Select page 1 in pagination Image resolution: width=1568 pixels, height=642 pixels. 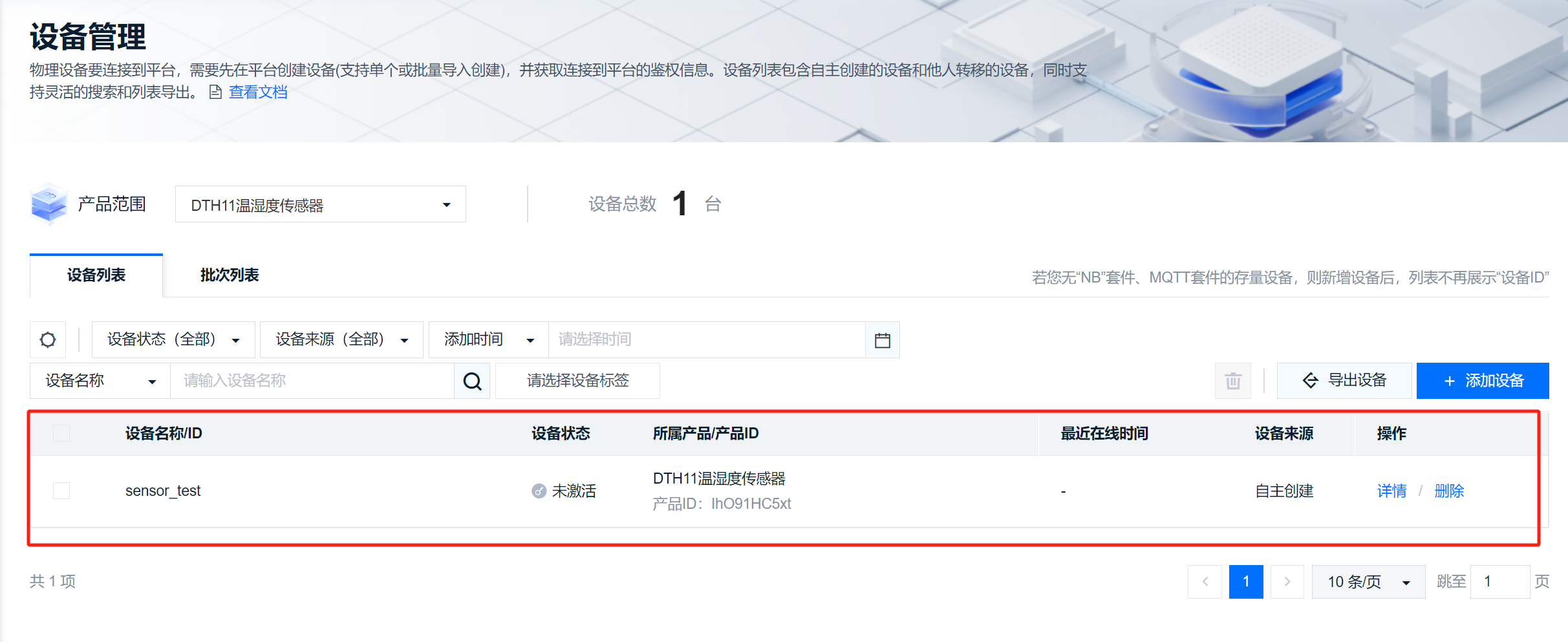click(x=1246, y=581)
